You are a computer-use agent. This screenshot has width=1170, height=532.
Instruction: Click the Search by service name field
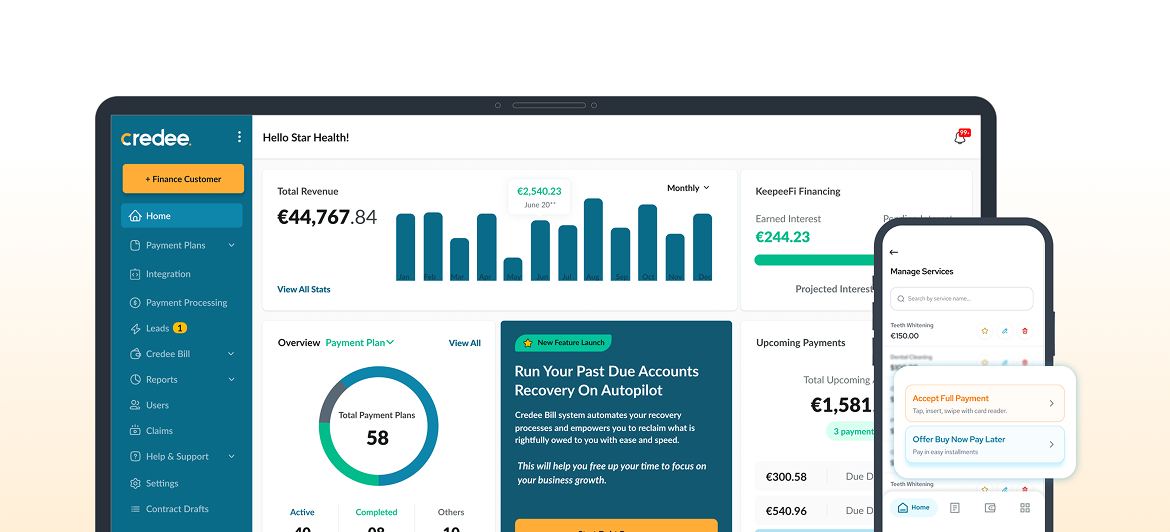[961, 298]
